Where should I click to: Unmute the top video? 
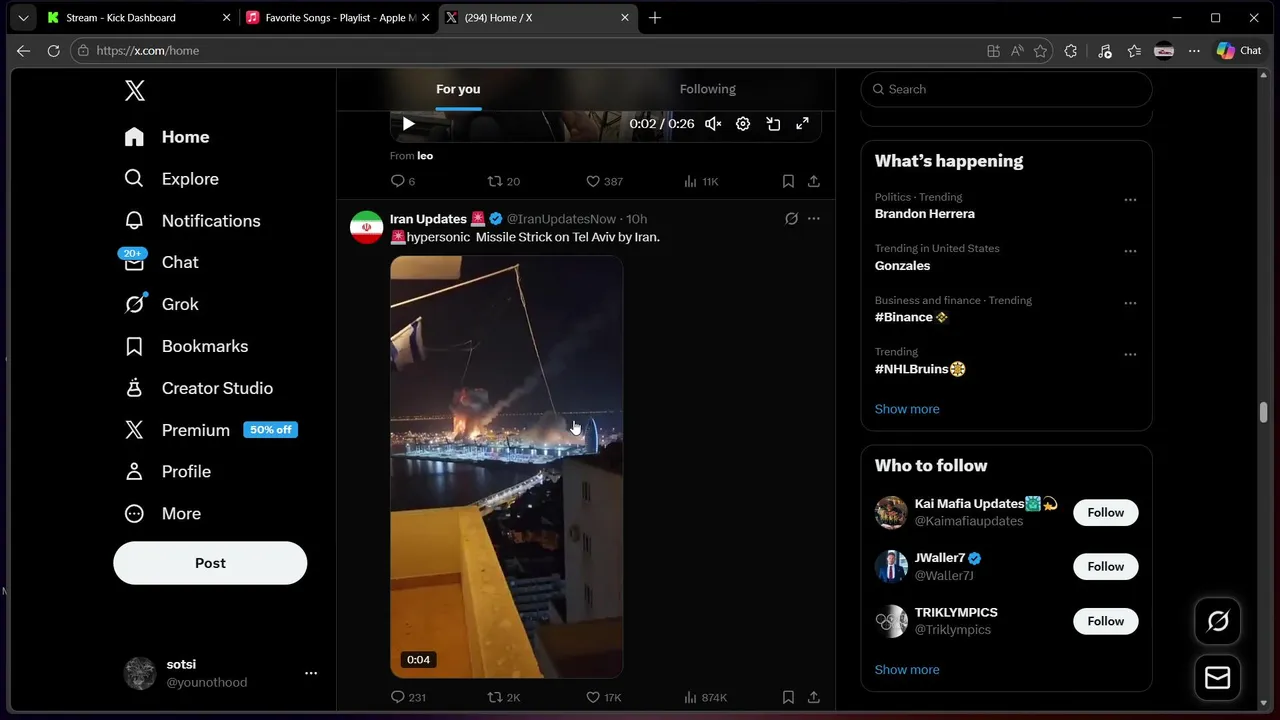click(x=713, y=124)
